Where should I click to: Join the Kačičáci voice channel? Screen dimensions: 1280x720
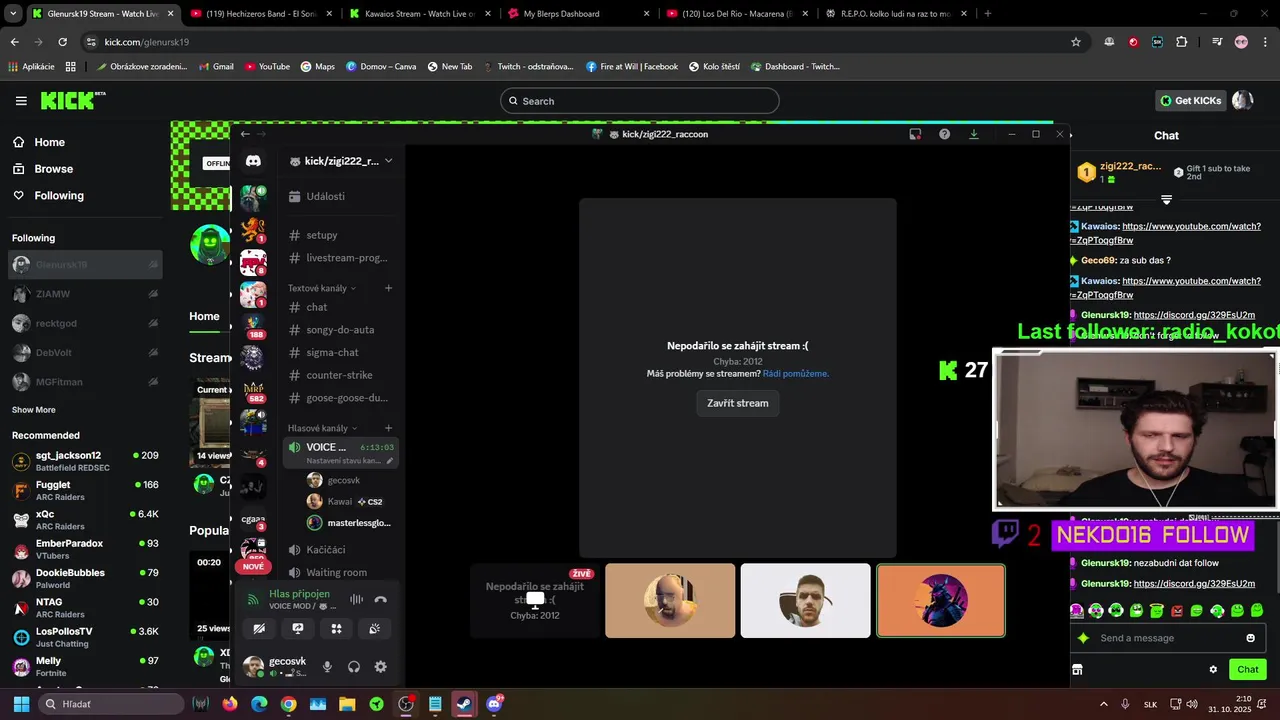tap(340, 550)
